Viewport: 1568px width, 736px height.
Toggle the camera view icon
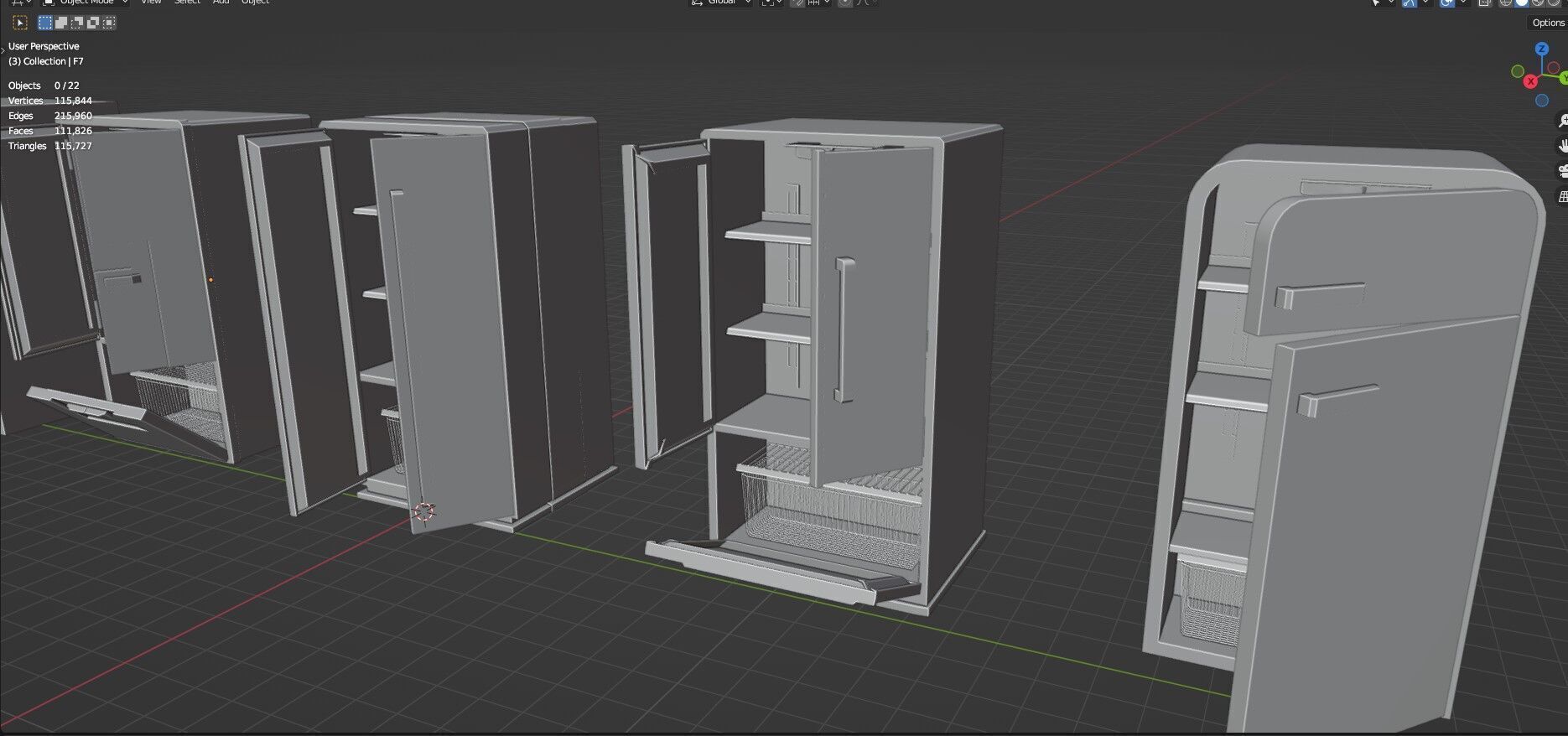pyautogui.click(x=1562, y=171)
